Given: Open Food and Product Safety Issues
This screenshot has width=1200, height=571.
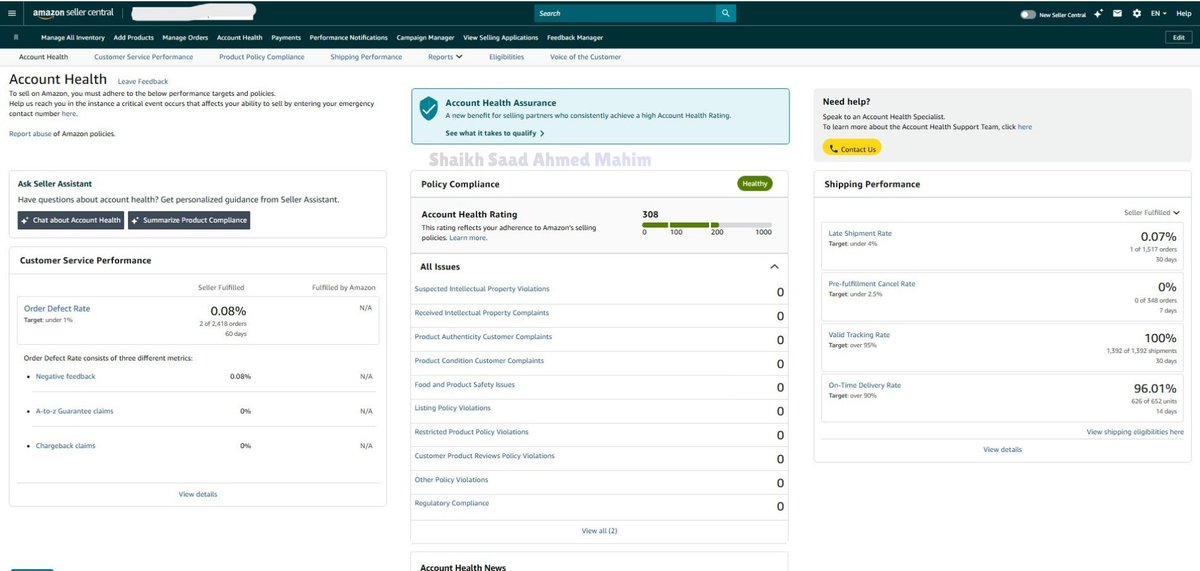Looking at the screenshot, I should coord(465,385).
